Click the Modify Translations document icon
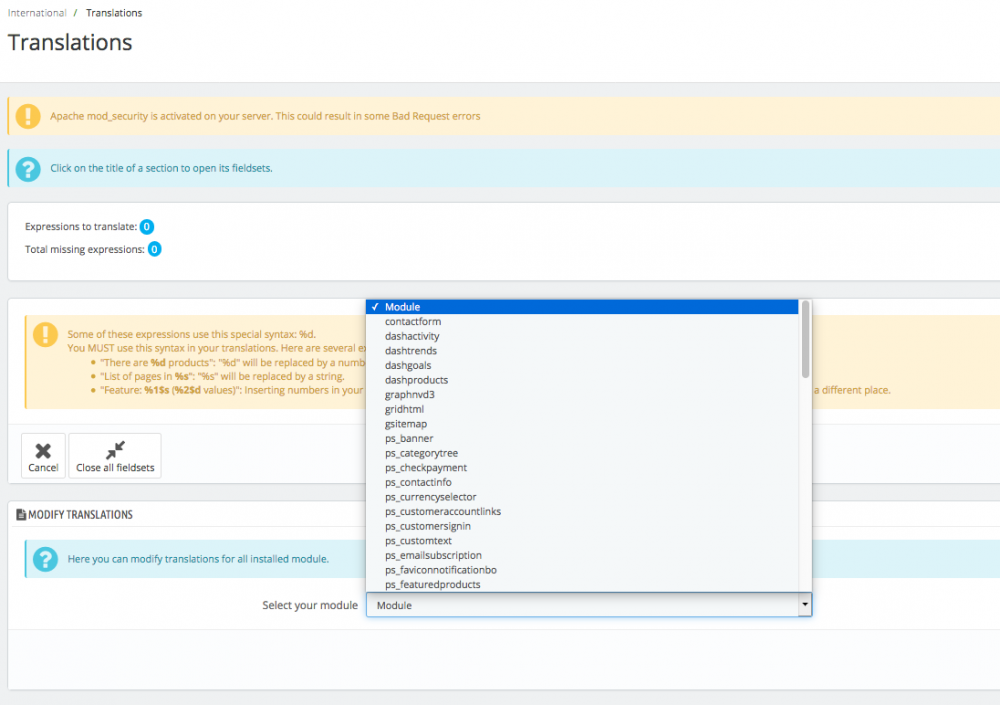The image size is (1000, 705). tap(21, 514)
